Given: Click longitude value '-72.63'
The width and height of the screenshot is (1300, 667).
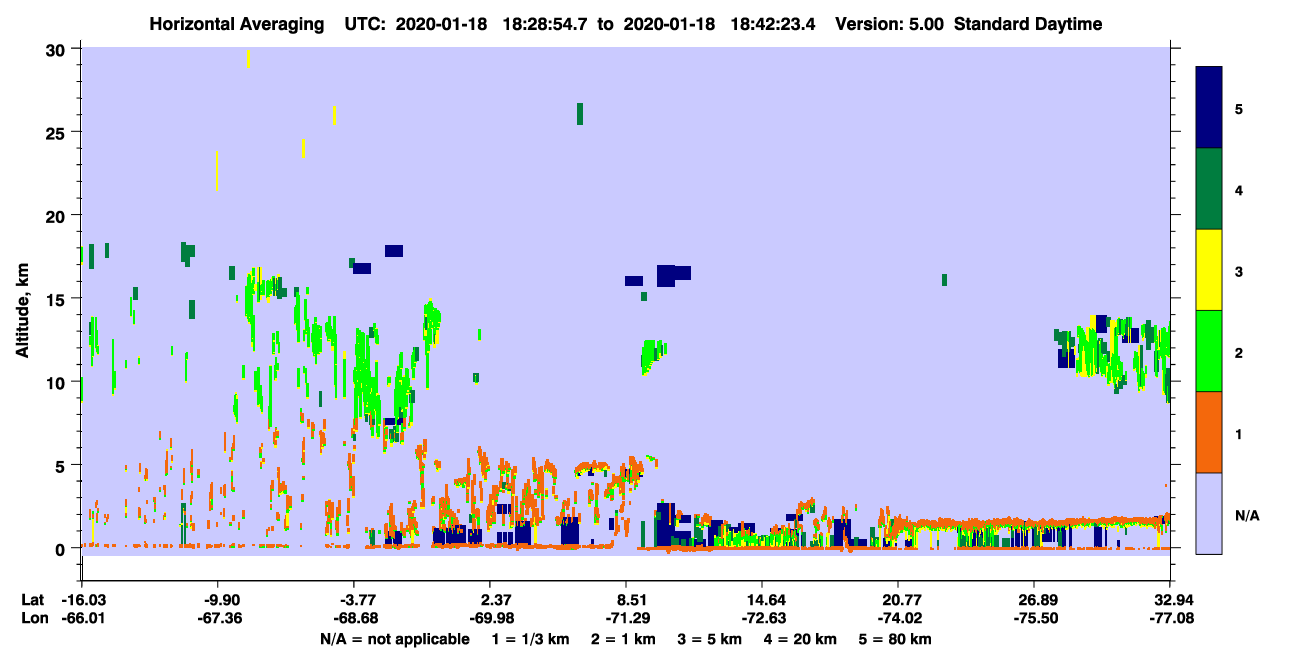Looking at the screenshot, I should 762,619.
